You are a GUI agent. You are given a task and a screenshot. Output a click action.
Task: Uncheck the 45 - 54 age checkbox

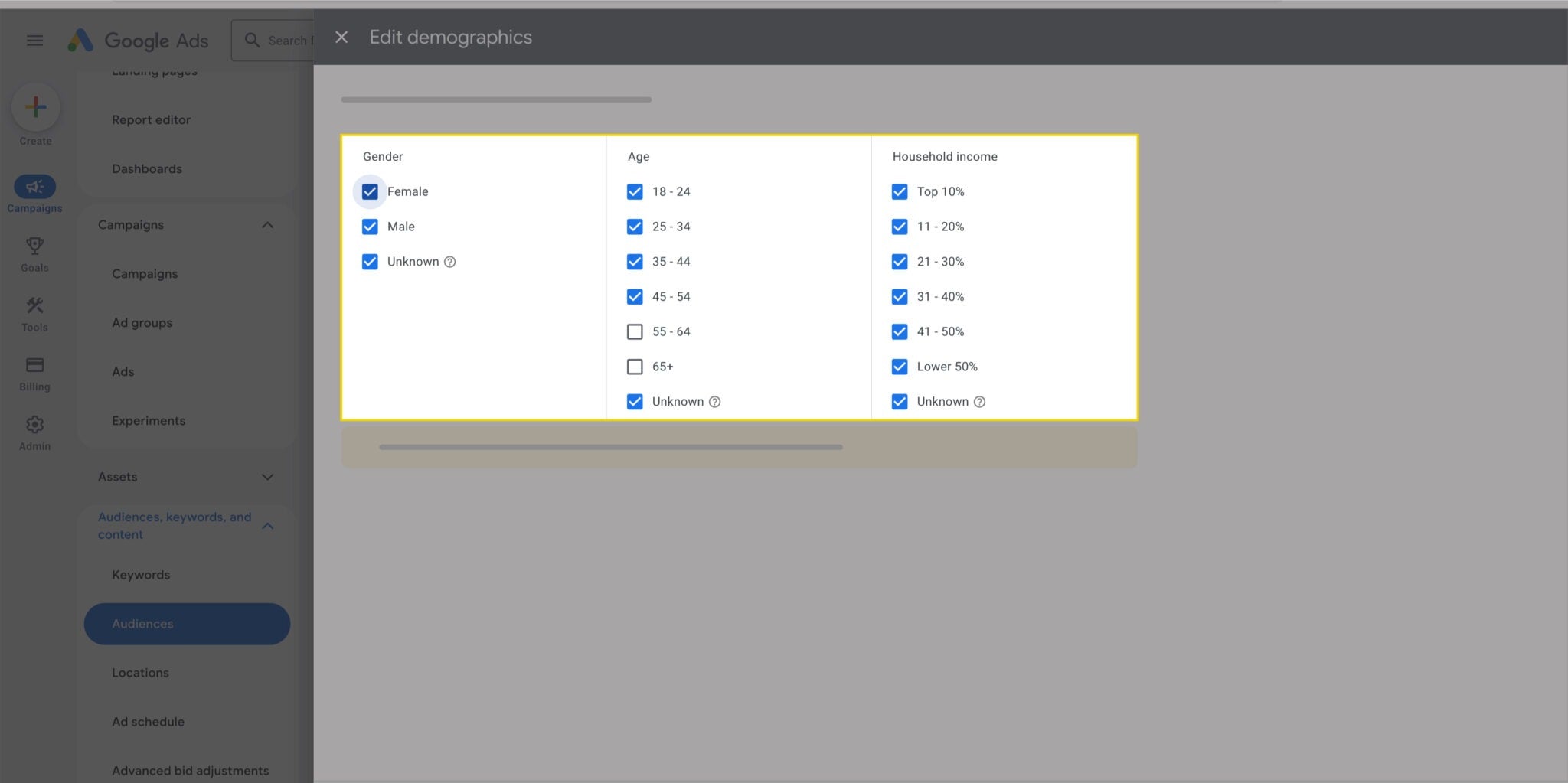pyautogui.click(x=635, y=297)
